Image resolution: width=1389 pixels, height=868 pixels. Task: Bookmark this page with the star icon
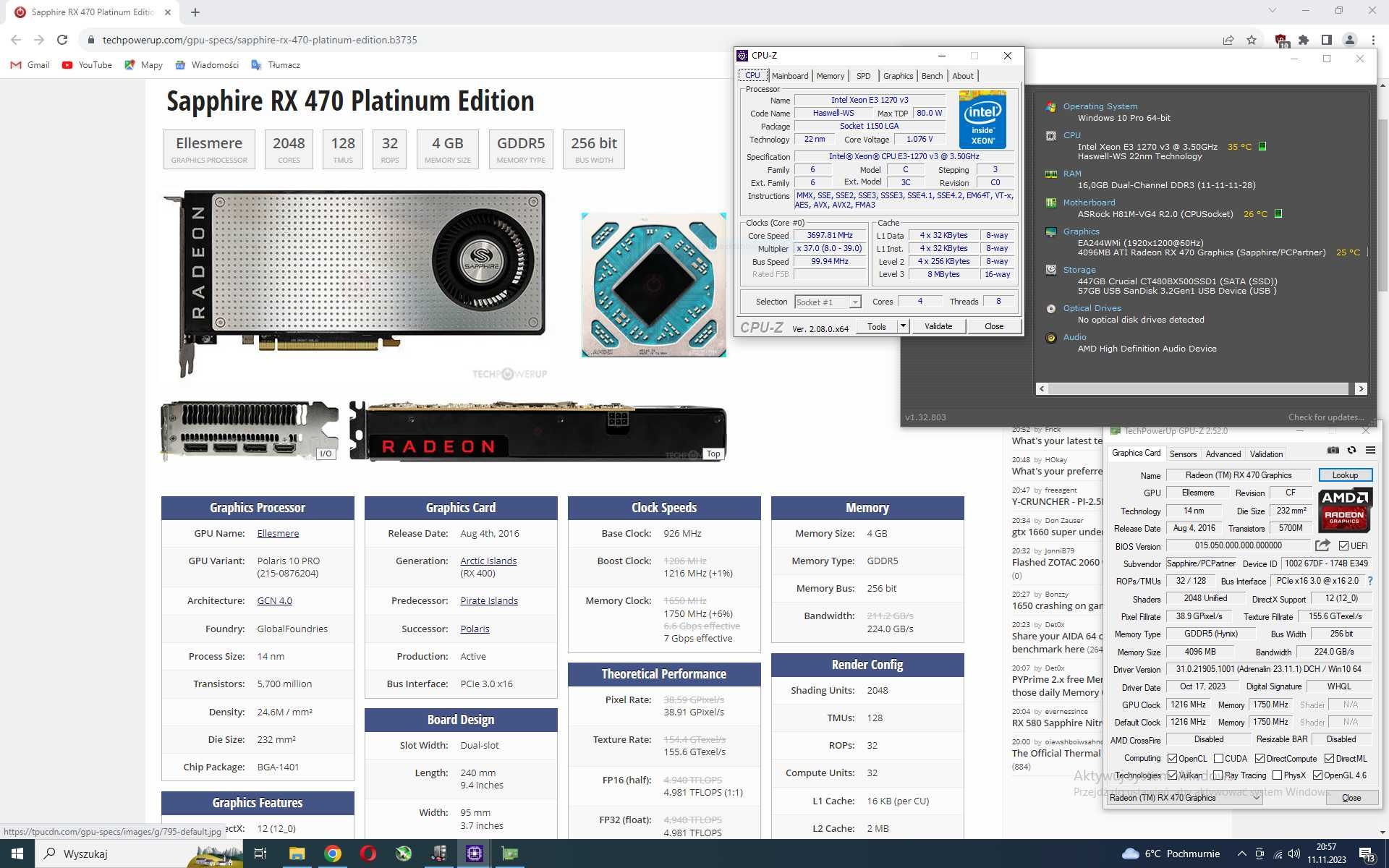pos(1252,40)
